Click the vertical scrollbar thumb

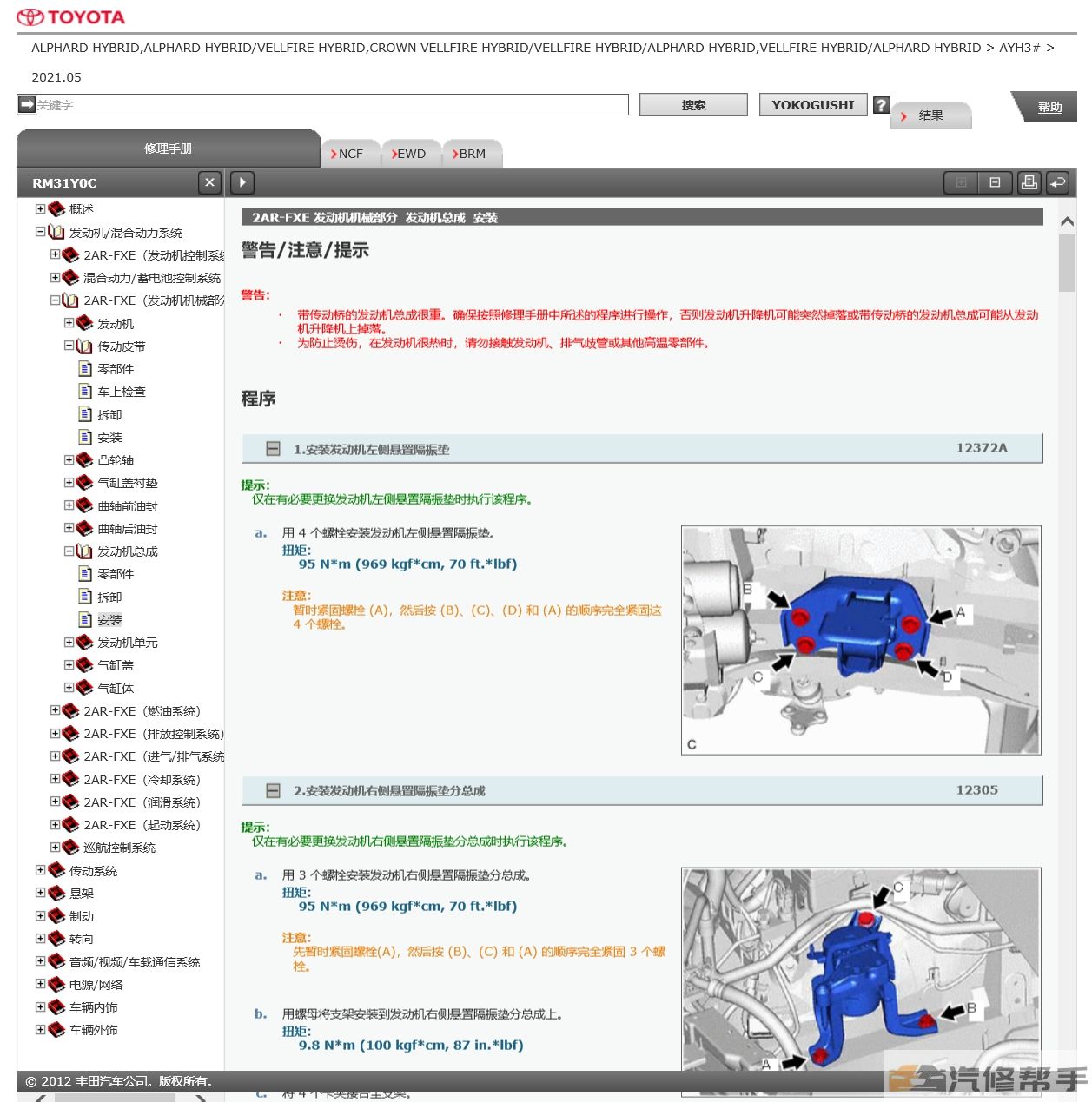click(1067, 262)
